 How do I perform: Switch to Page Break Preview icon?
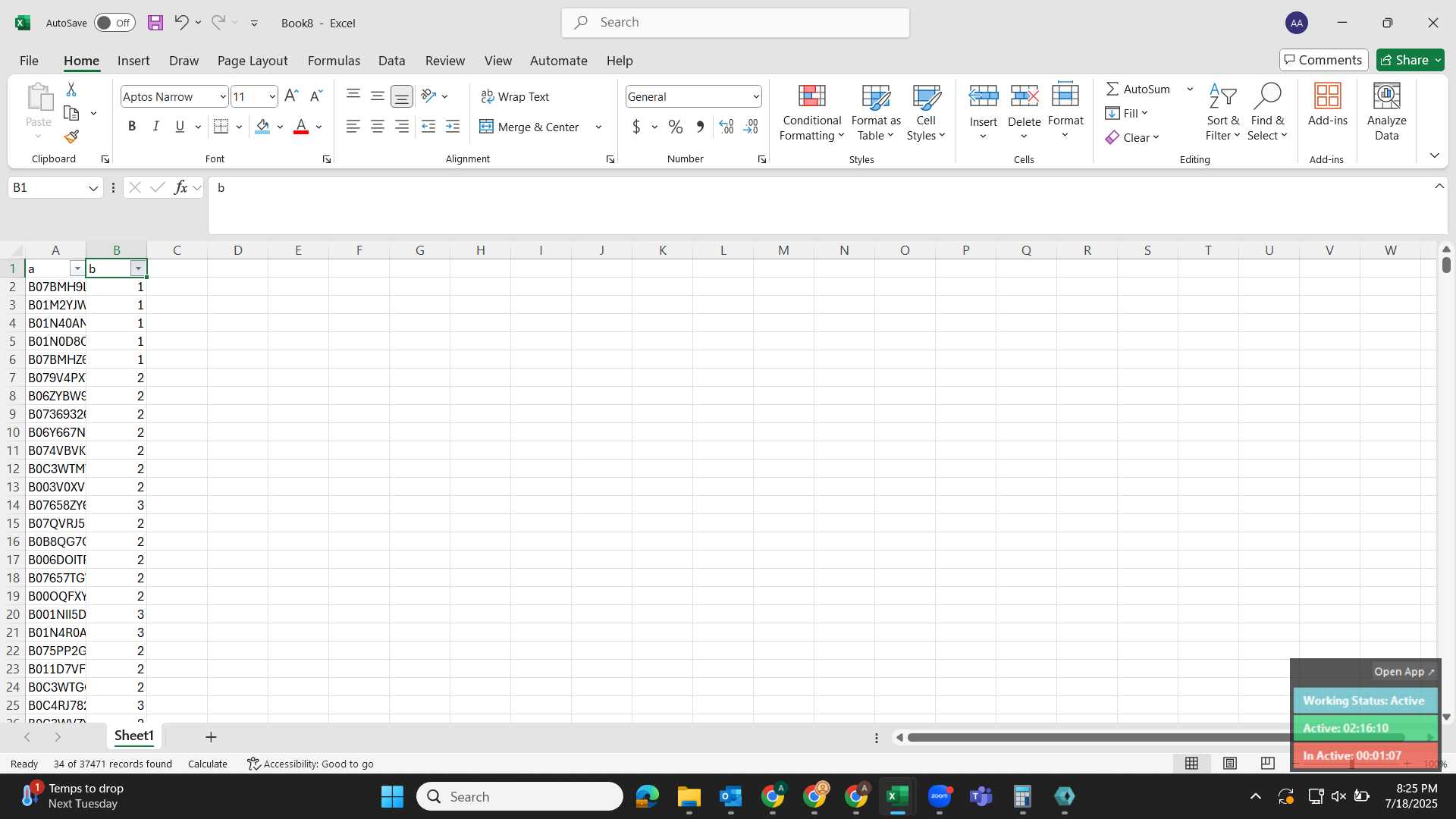1268,763
